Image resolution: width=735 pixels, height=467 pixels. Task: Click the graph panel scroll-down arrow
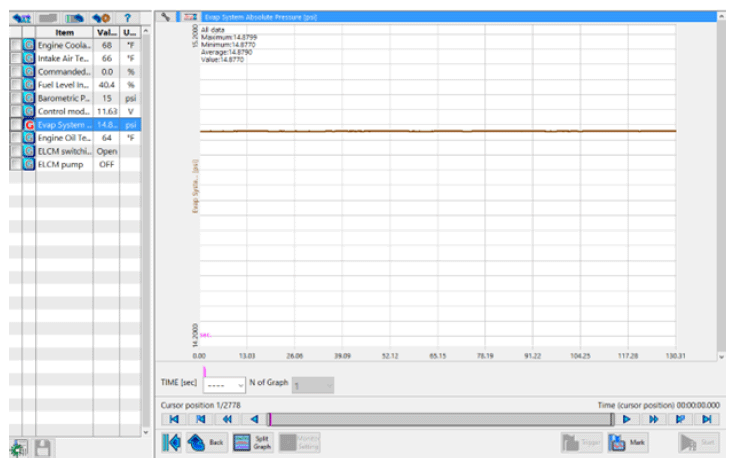point(721,355)
